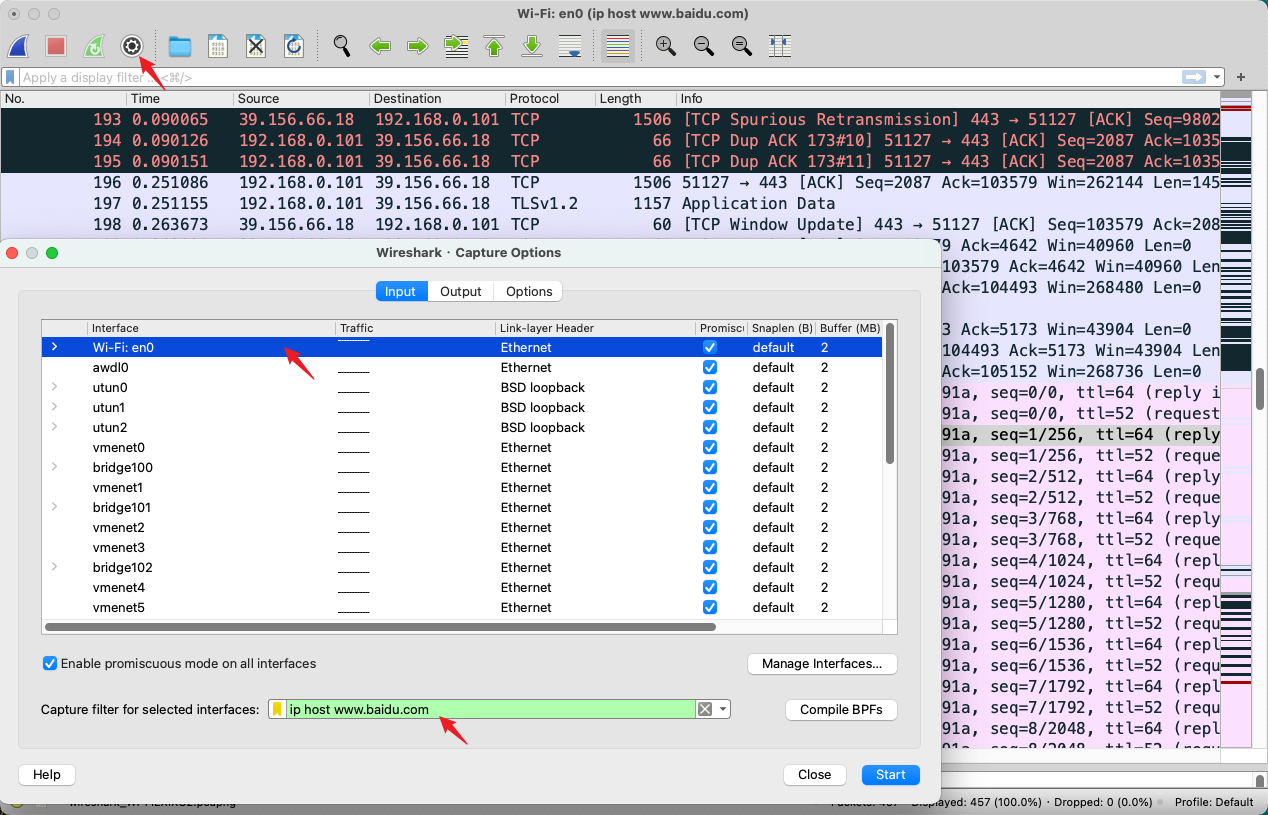
Task: Expand the utun1 interface row
Action: click(54, 407)
